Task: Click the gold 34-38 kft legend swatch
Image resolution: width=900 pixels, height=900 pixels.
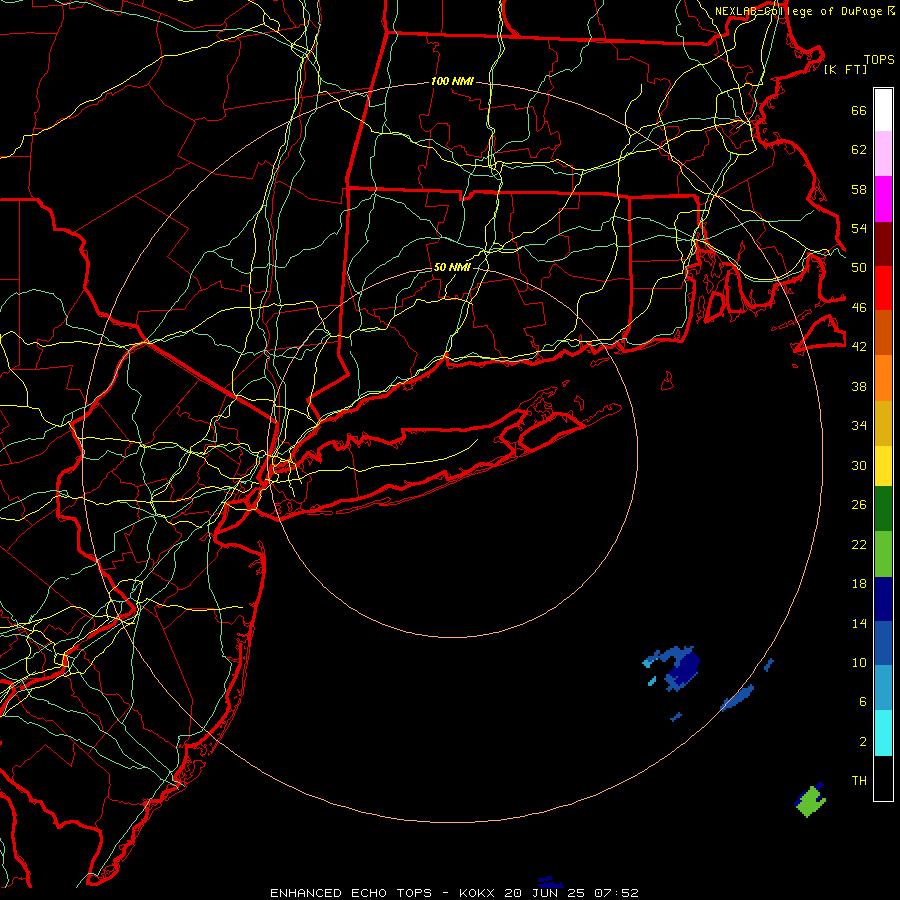Action: (x=883, y=423)
